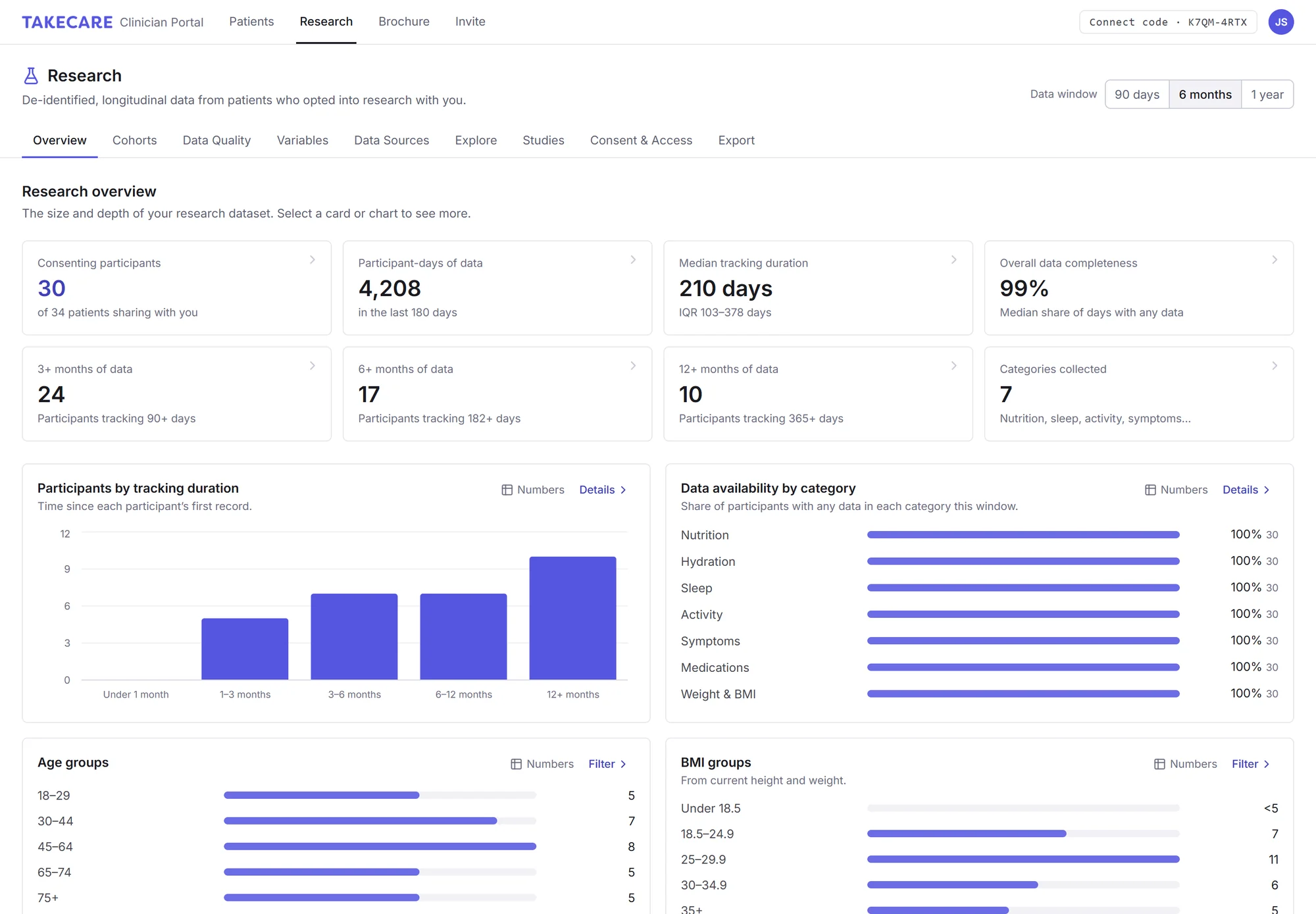Open the Studies tab
The height and width of the screenshot is (914, 1316).
point(544,140)
